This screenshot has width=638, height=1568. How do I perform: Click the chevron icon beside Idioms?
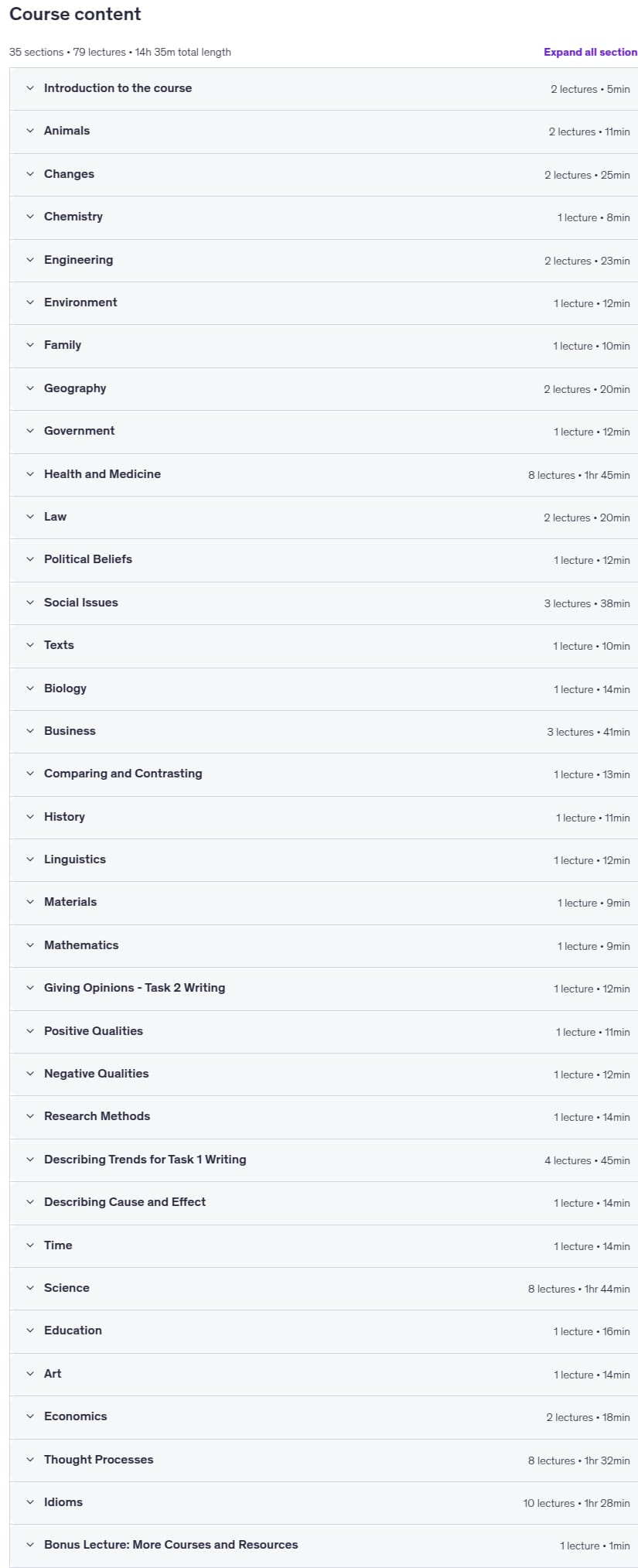(30, 1502)
